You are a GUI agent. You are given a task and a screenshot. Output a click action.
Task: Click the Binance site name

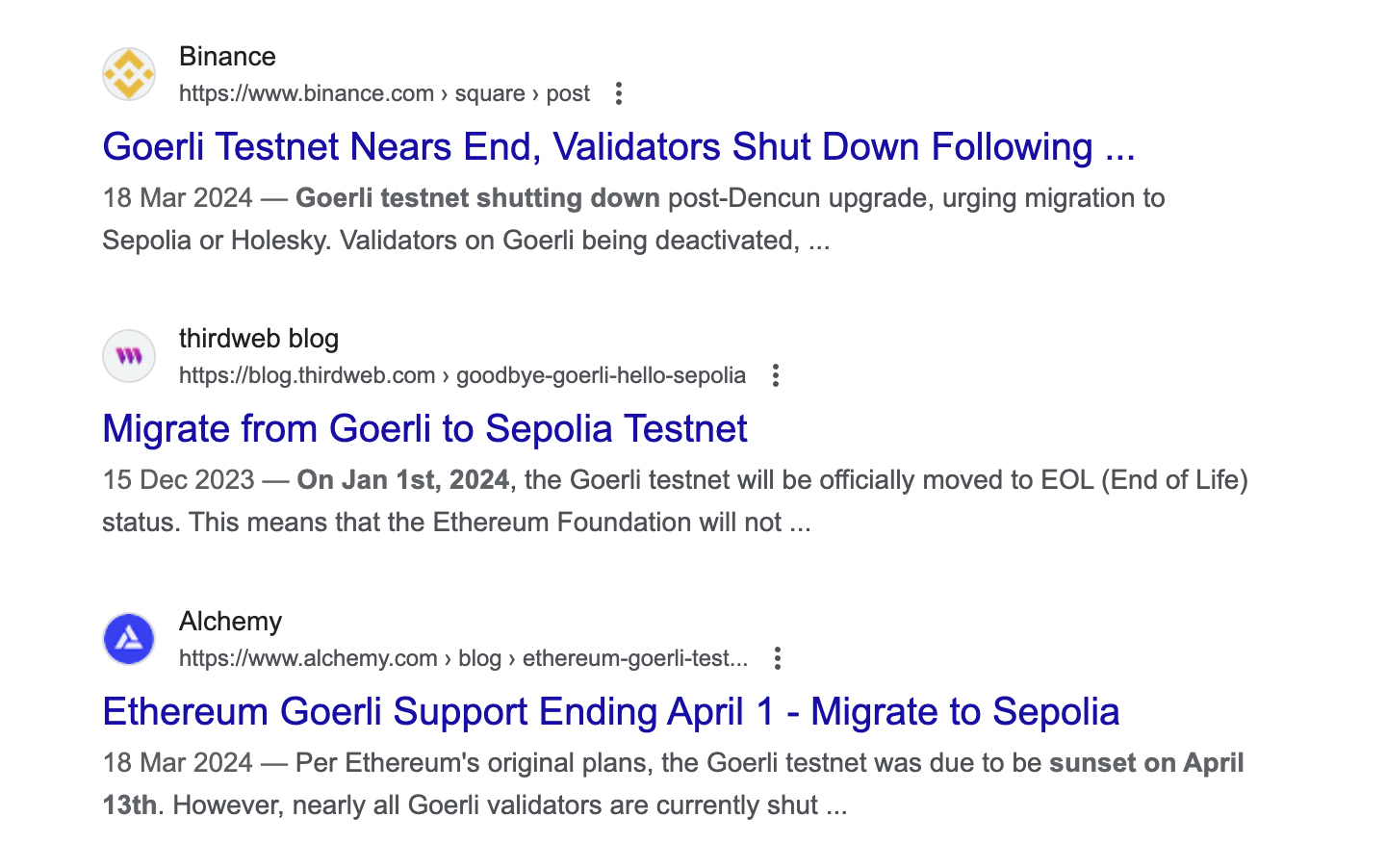tap(227, 56)
